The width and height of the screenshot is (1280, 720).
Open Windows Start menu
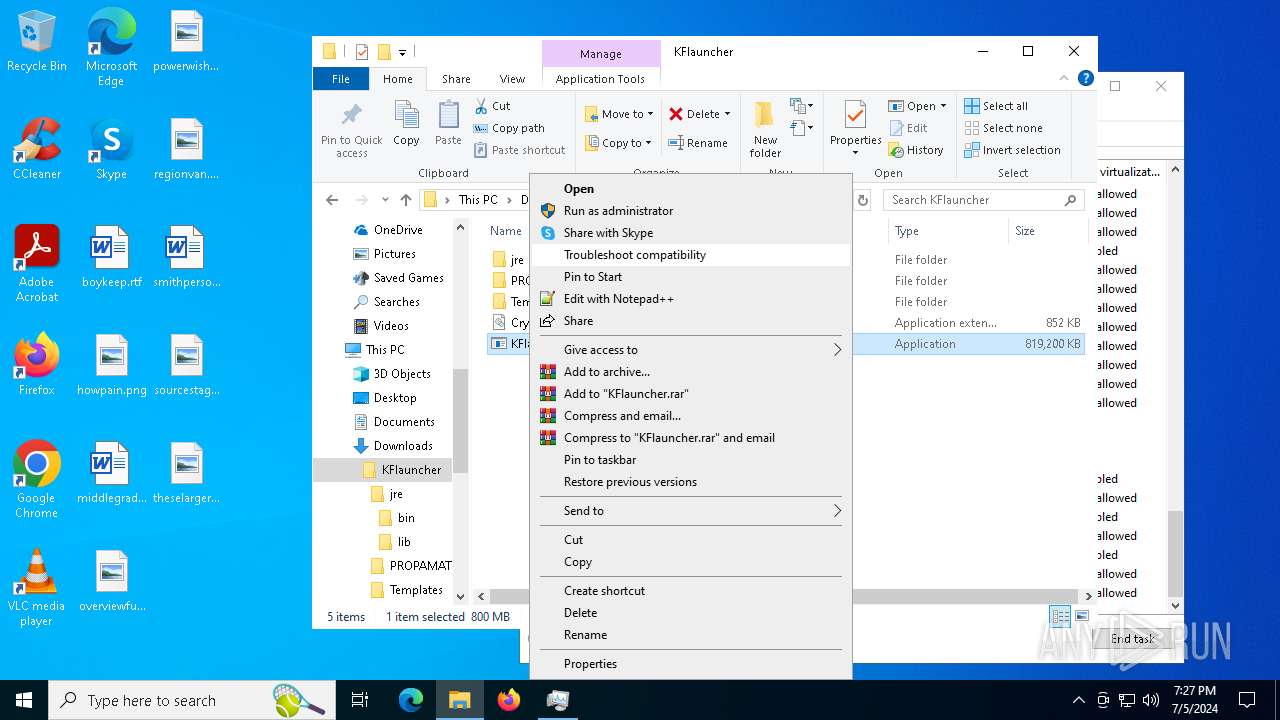click(24, 700)
